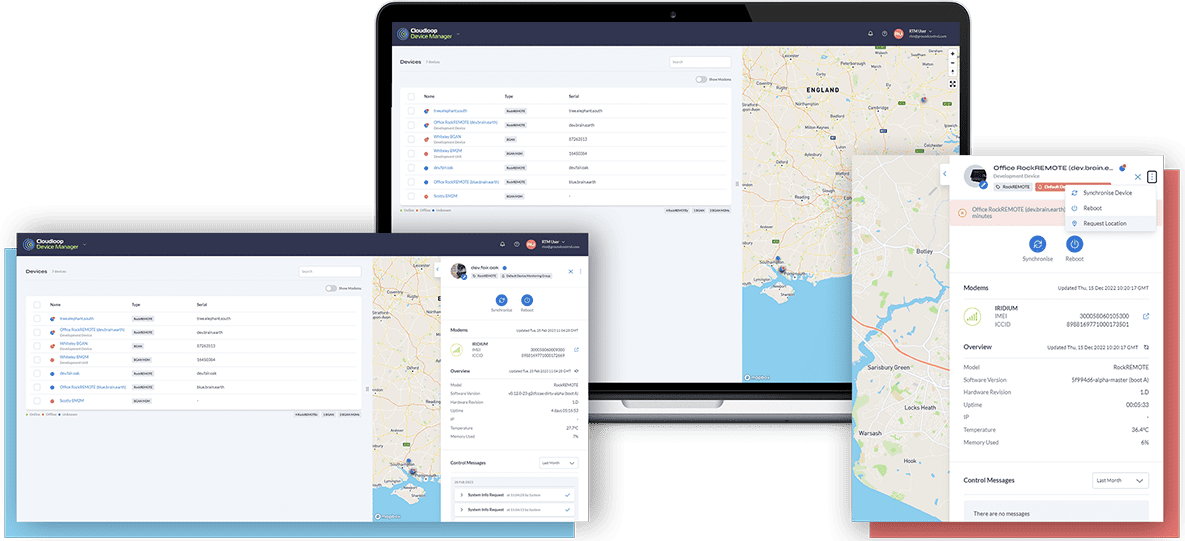Click help icon in laptop header

[x=884, y=34]
